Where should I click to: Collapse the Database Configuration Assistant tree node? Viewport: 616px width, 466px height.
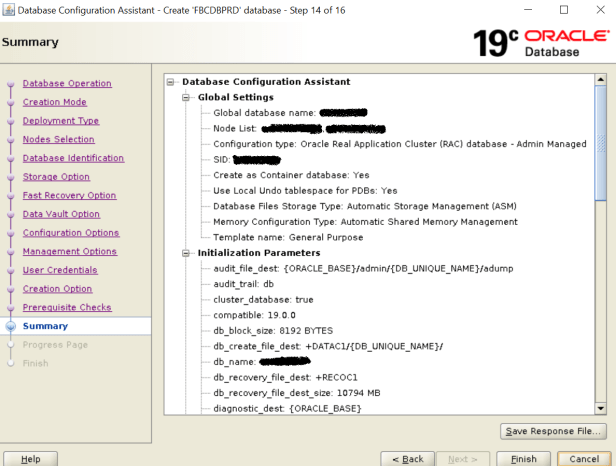(x=172, y=82)
